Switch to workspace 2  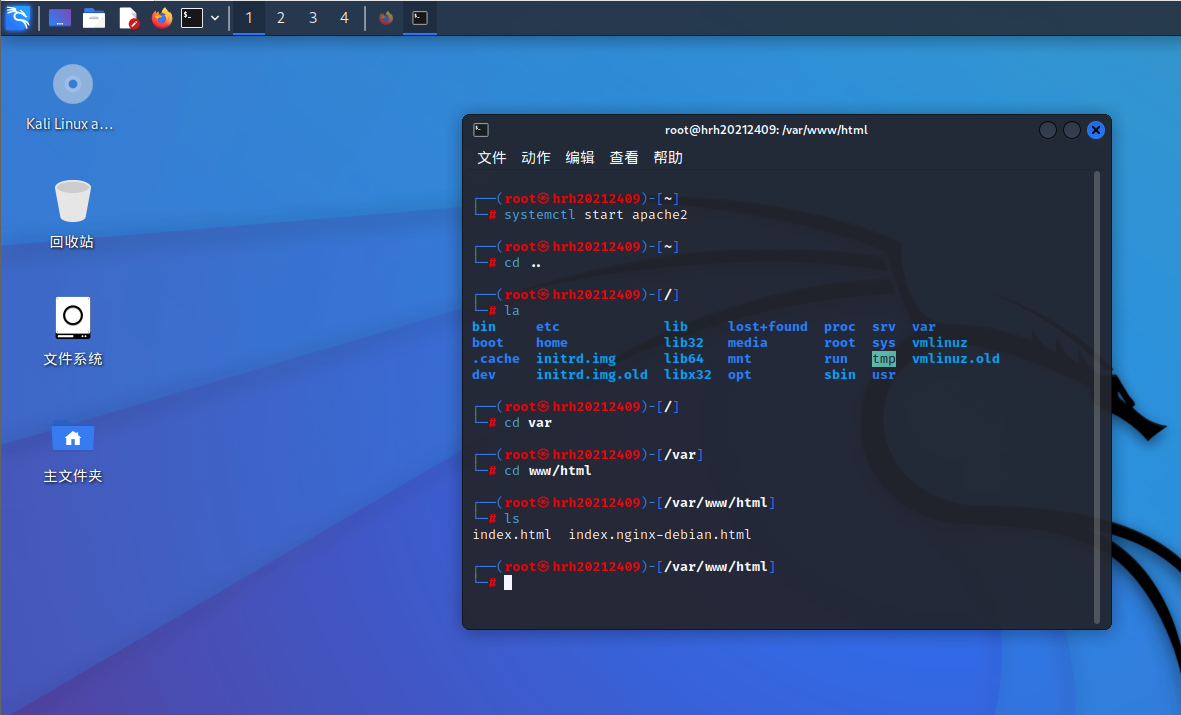click(281, 18)
